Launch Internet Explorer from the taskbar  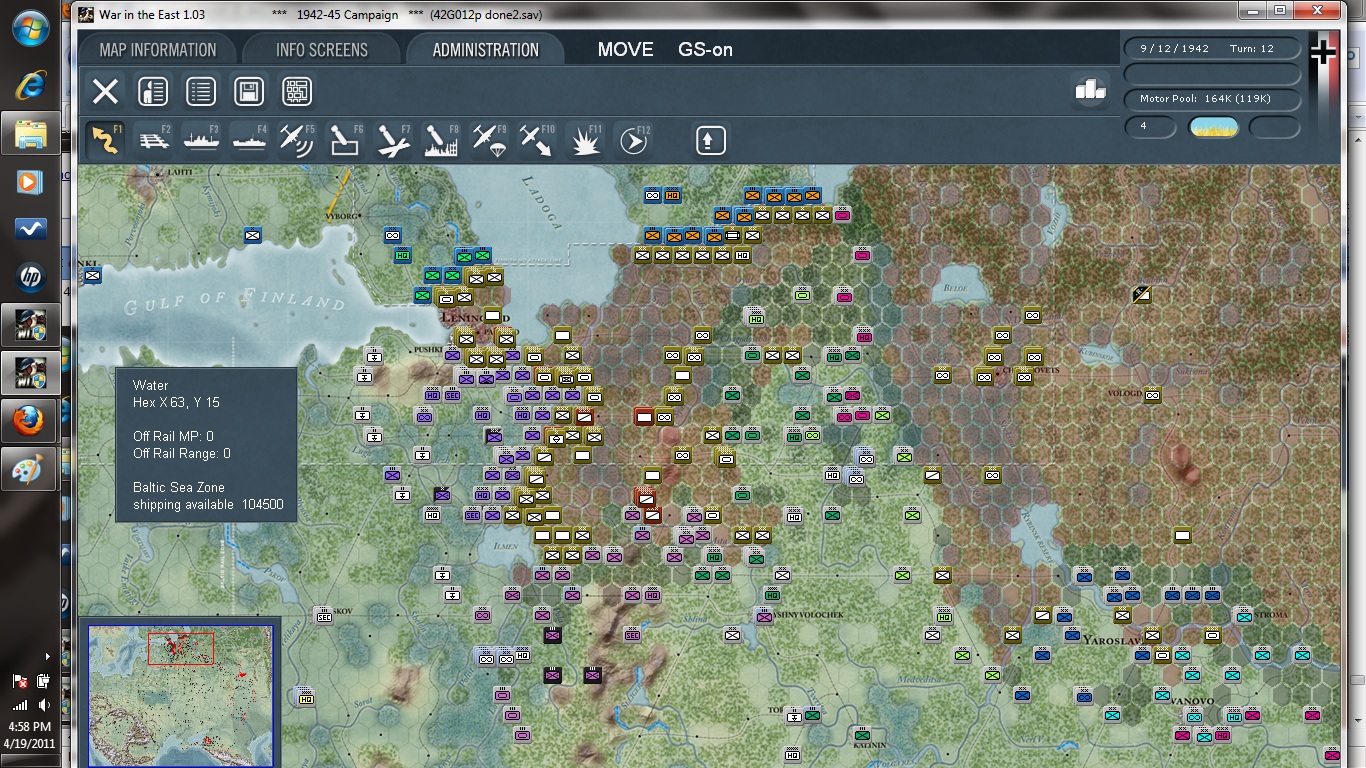pyautogui.click(x=31, y=84)
